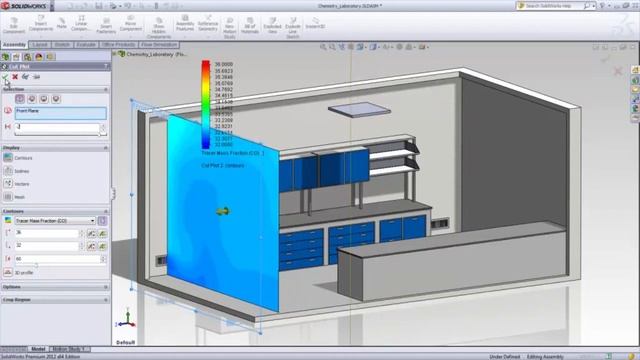Screen dimensions: 640x360
Task: Switch to the Layout ribbon tab
Action: [40, 45]
